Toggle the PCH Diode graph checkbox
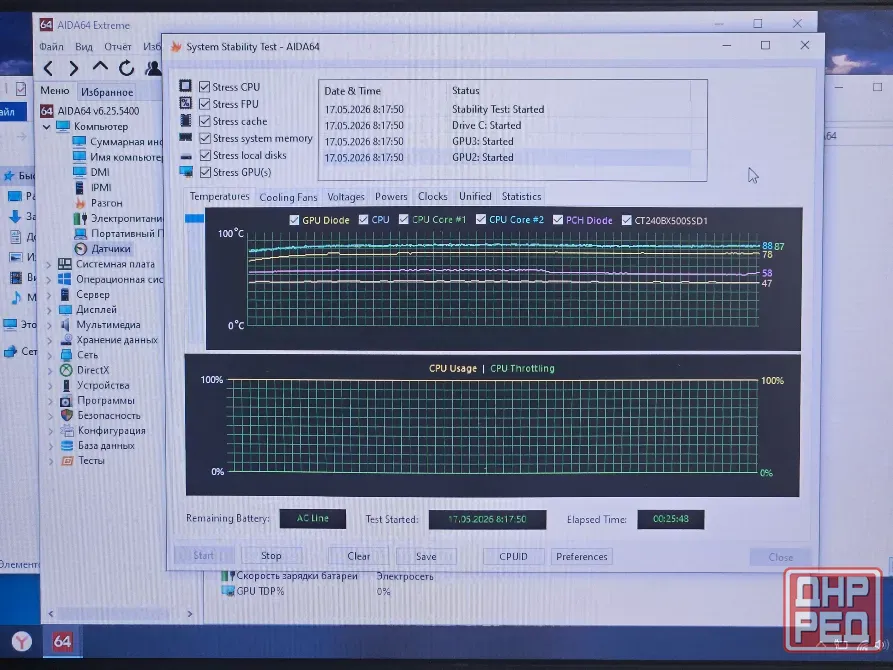 click(x=558, y=220)
